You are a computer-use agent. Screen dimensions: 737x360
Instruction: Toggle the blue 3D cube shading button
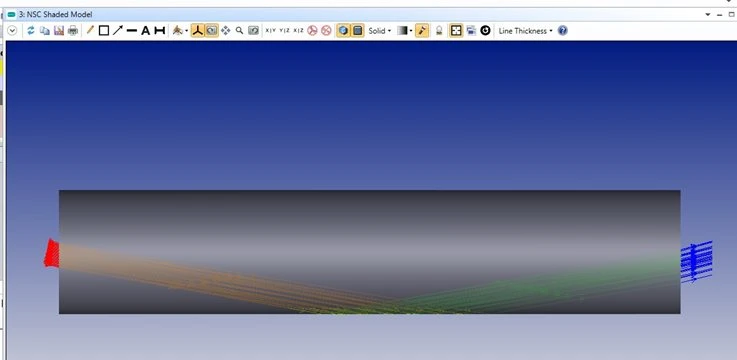[x=344, y=31]
